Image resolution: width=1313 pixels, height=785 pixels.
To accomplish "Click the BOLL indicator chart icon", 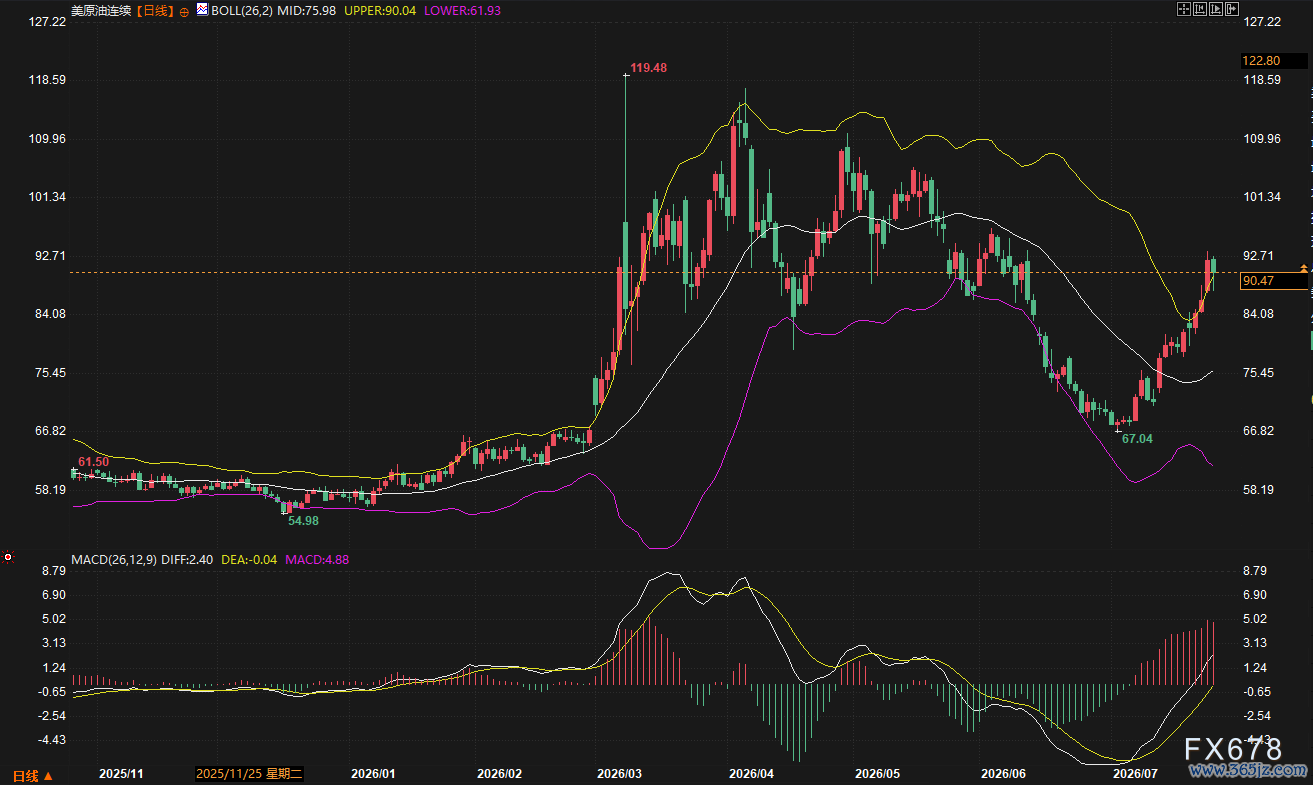I will coord(201,10).
